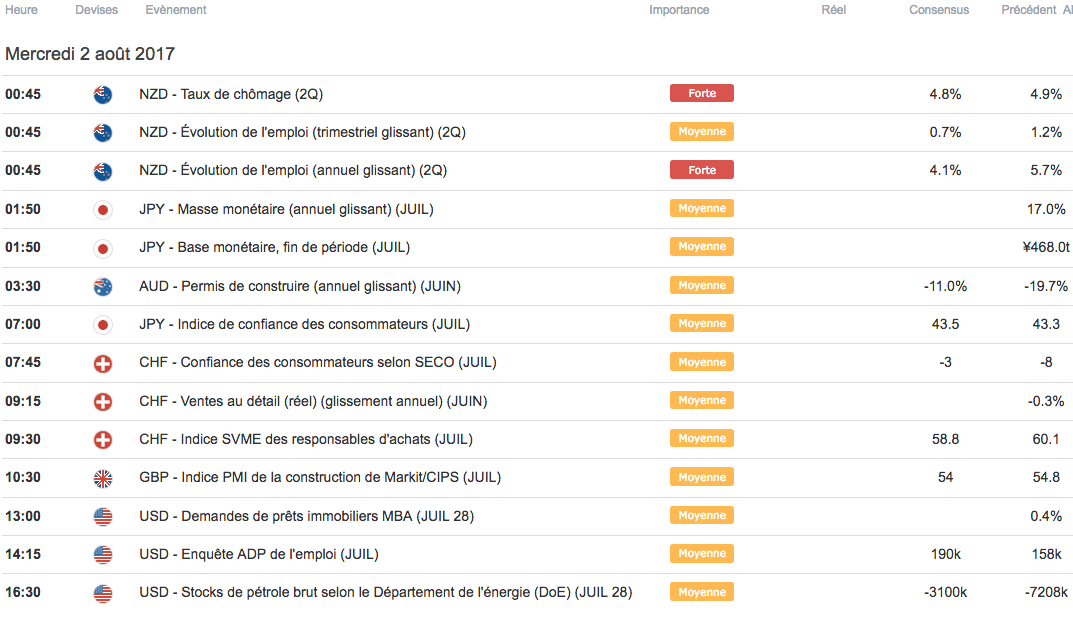Open the USD Enquête ADP de l'emploi event
The width and height of the screenshot is (1073, 621).
259,554
